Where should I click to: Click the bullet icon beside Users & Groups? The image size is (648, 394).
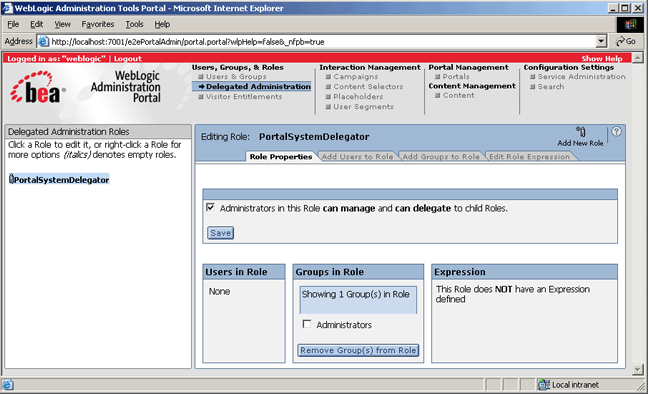click(201, 76)
